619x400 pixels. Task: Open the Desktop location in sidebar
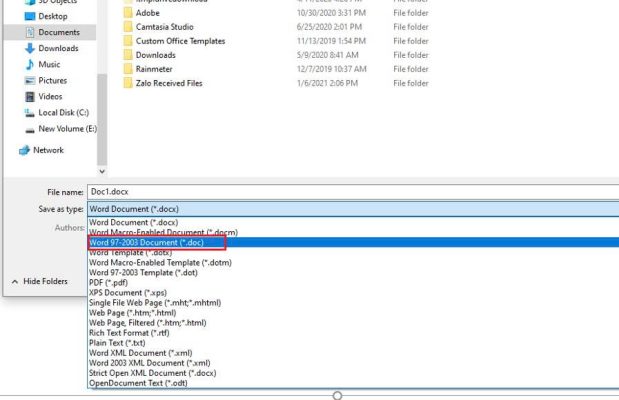coord(53,16)
